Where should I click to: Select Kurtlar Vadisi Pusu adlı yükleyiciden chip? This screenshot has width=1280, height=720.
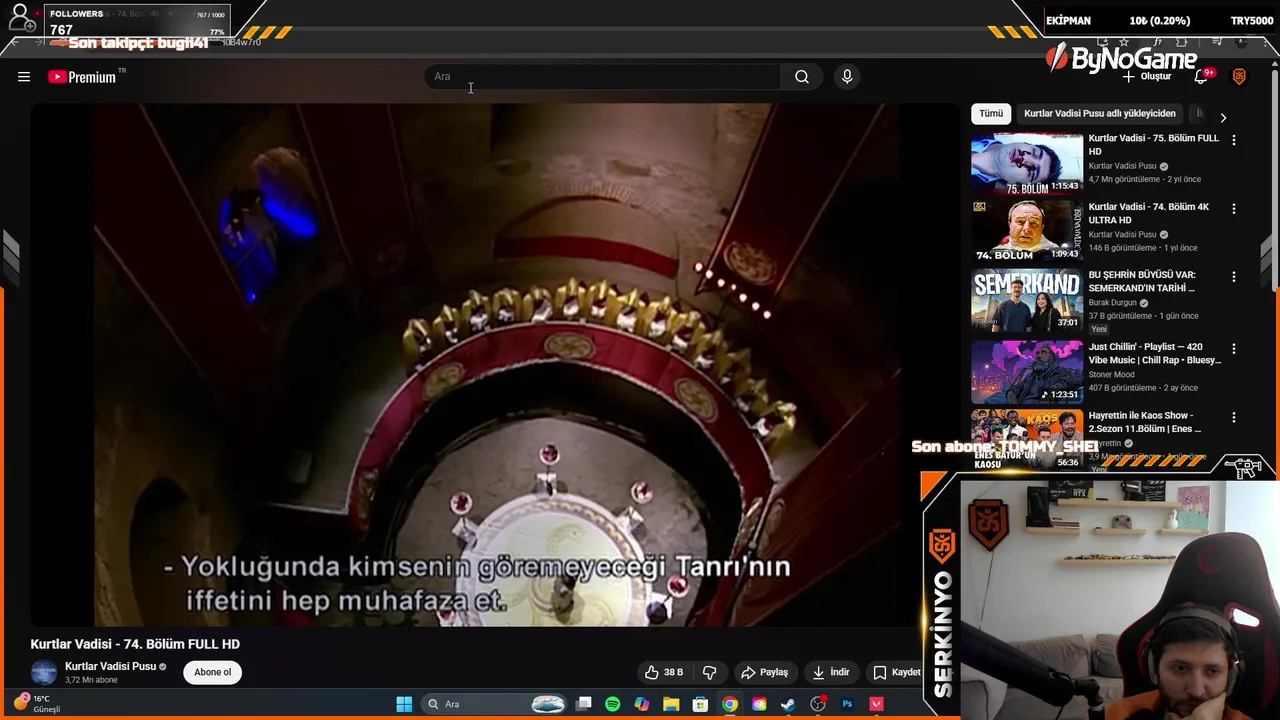(x=1099, y=113)
